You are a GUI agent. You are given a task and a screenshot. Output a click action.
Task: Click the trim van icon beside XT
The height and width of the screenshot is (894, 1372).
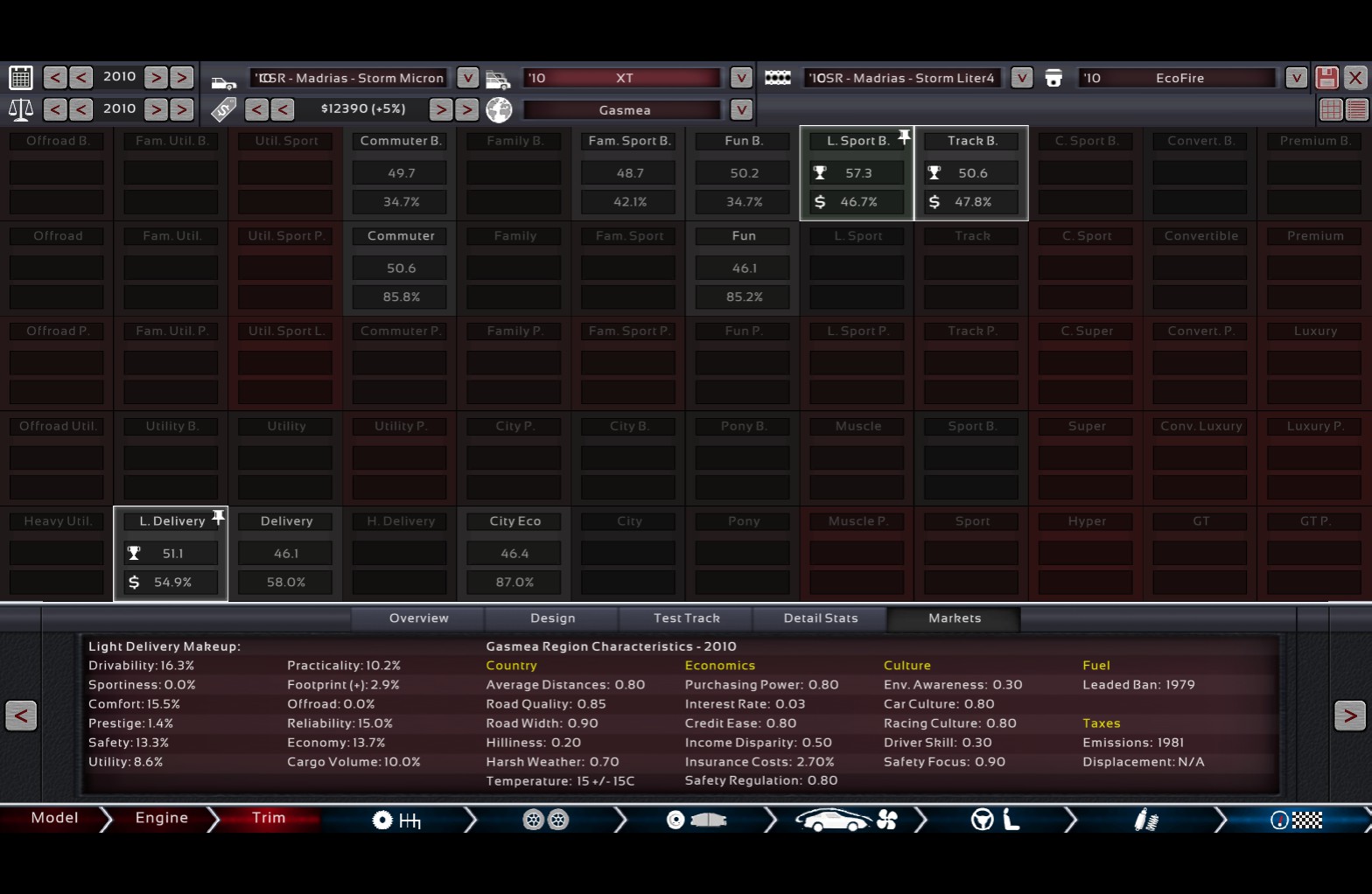point(498,80)
